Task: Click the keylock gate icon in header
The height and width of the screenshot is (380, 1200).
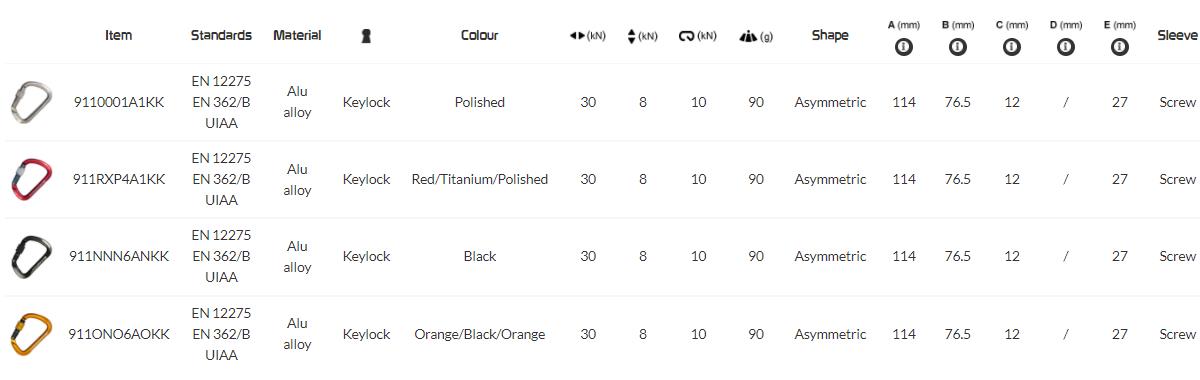Action: tap(366, 36)
